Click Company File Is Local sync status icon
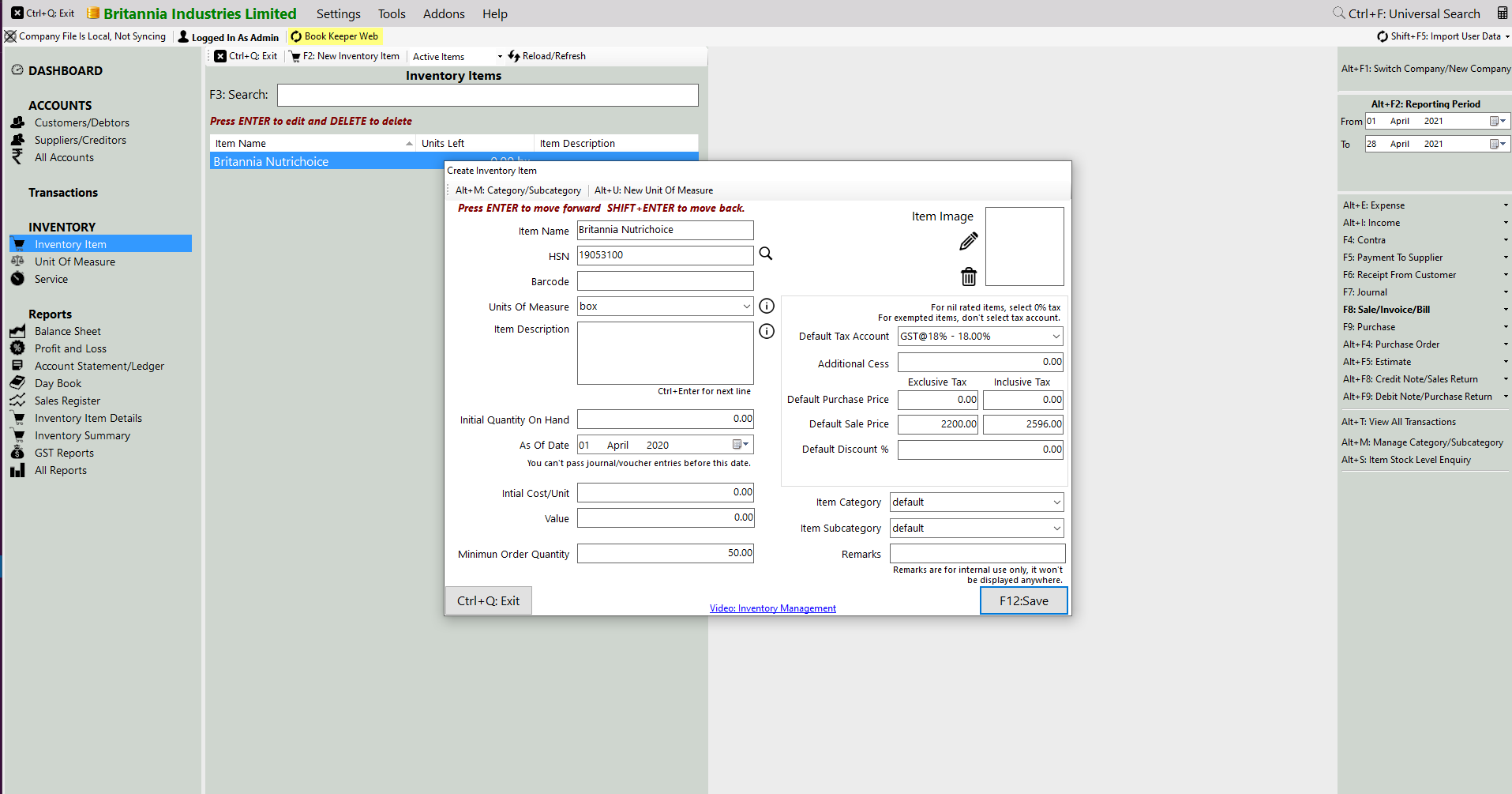 pos(10,36)
